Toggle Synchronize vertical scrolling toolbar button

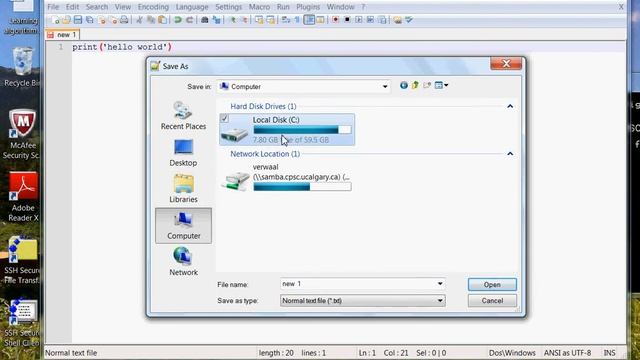click(259, 20)
